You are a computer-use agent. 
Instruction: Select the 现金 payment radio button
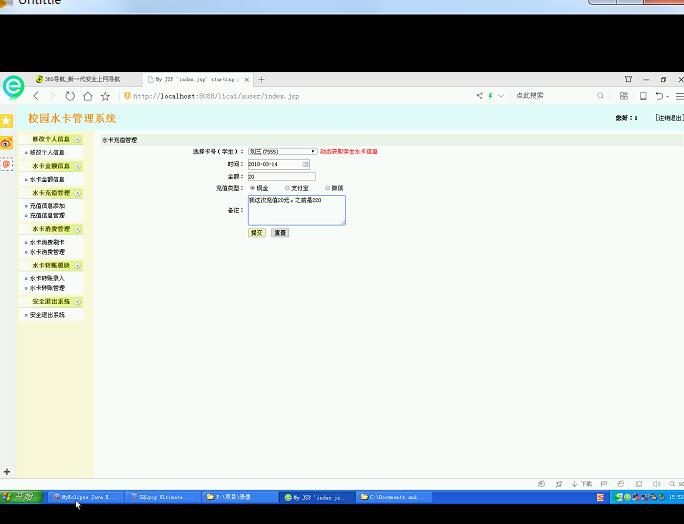tap(253, 188)
